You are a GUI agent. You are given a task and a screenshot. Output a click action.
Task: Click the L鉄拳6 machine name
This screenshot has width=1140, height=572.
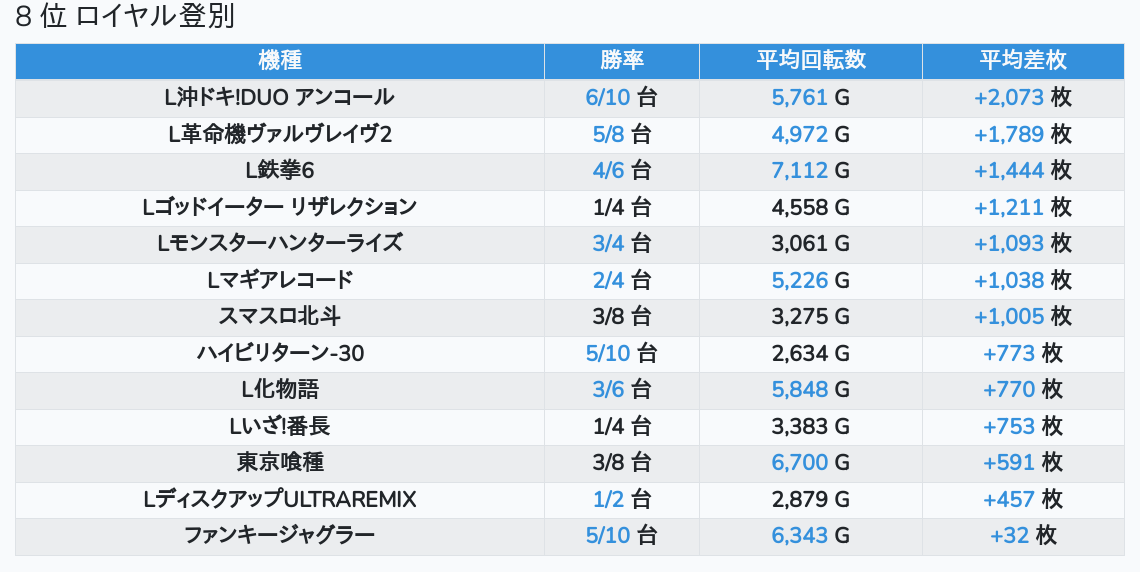pyautogui.click(x=279, y=171)
